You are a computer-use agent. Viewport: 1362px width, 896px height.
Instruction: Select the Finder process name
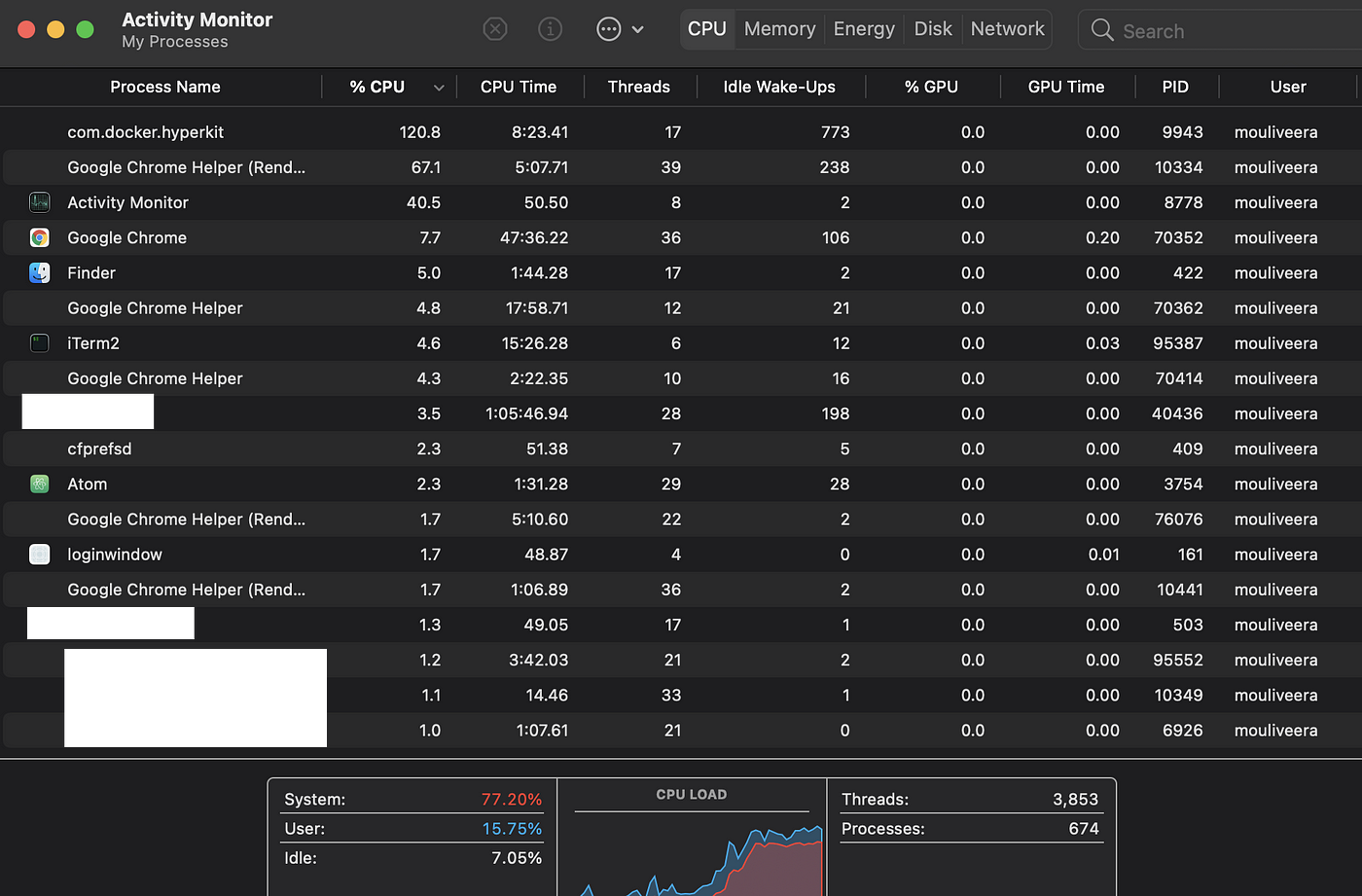[x=91, y=272]
